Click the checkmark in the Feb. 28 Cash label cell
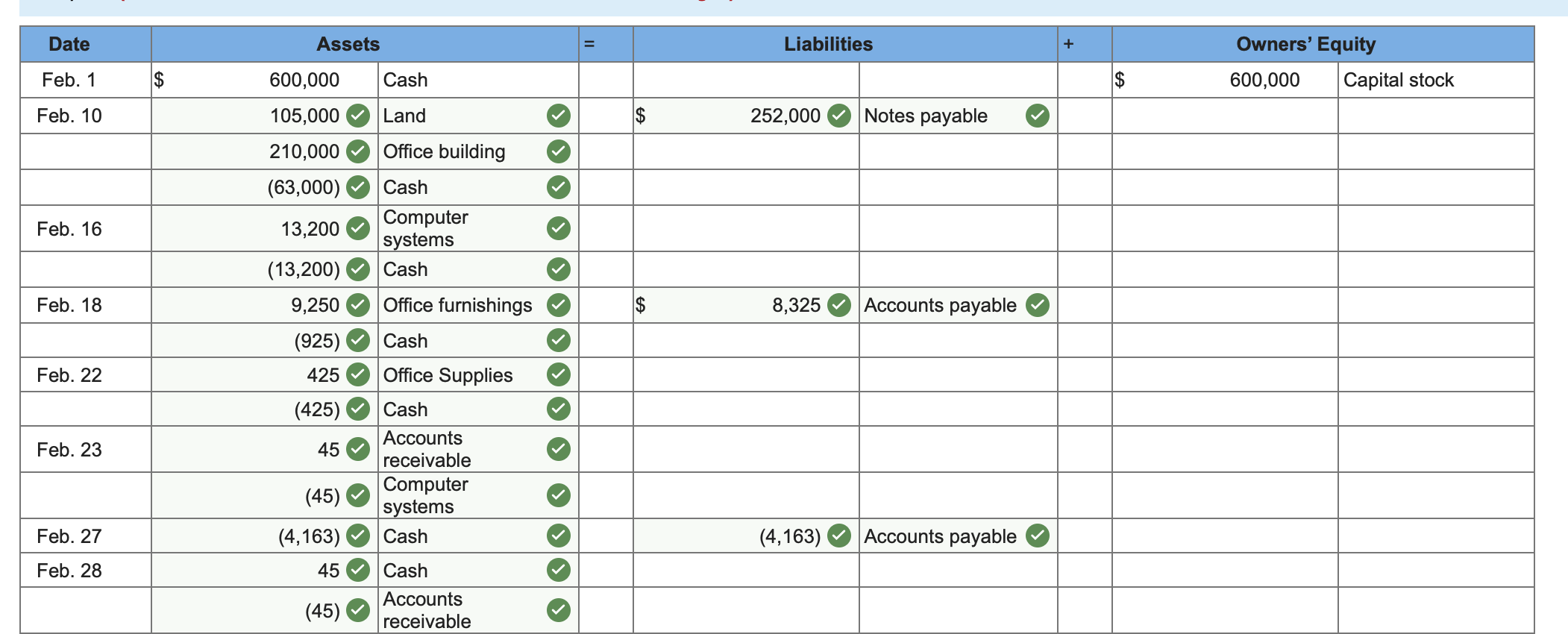 (559, 570)
